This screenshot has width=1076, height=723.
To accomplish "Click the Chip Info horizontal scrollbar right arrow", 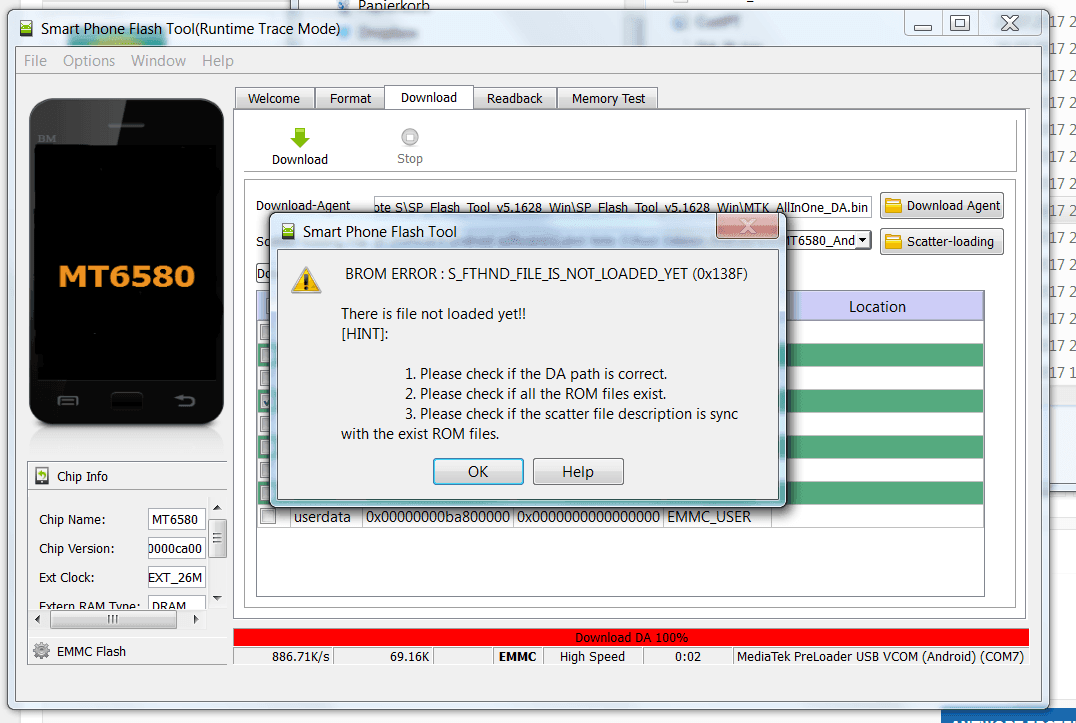I will 196,619.
